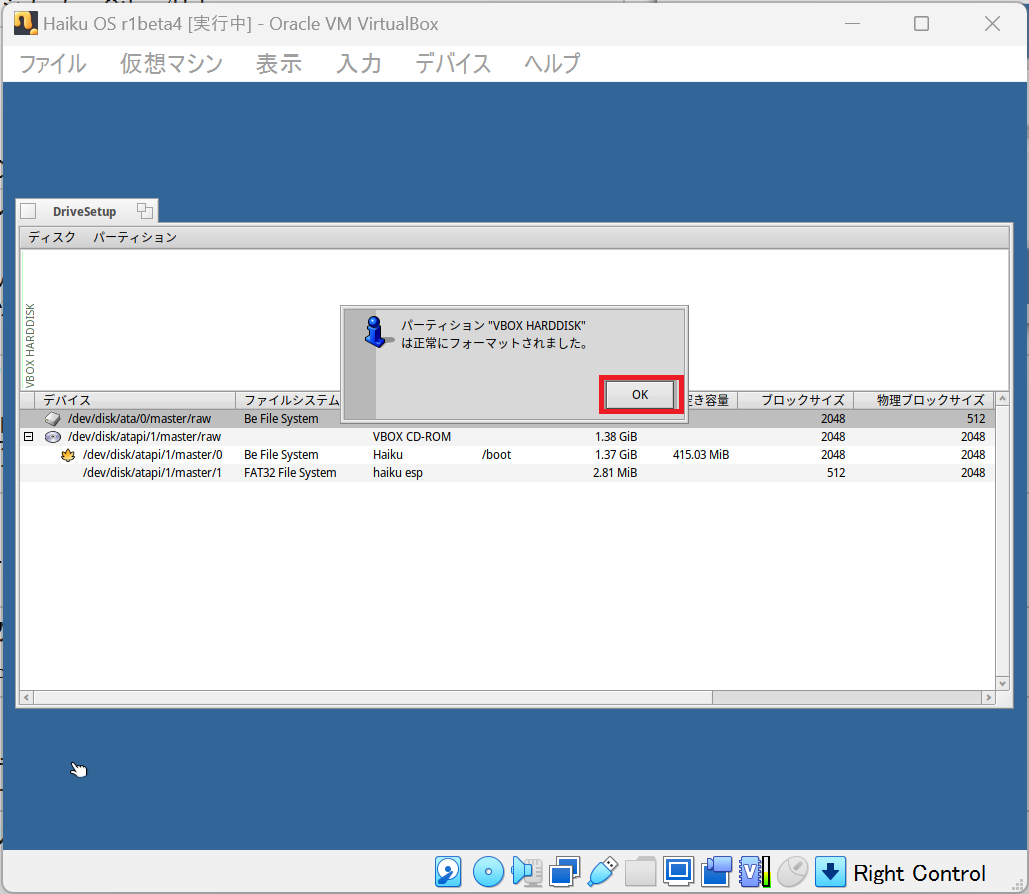Maximize the VirtualBox window
Viewport: 1029px width, 894px height.
point(921,24)
